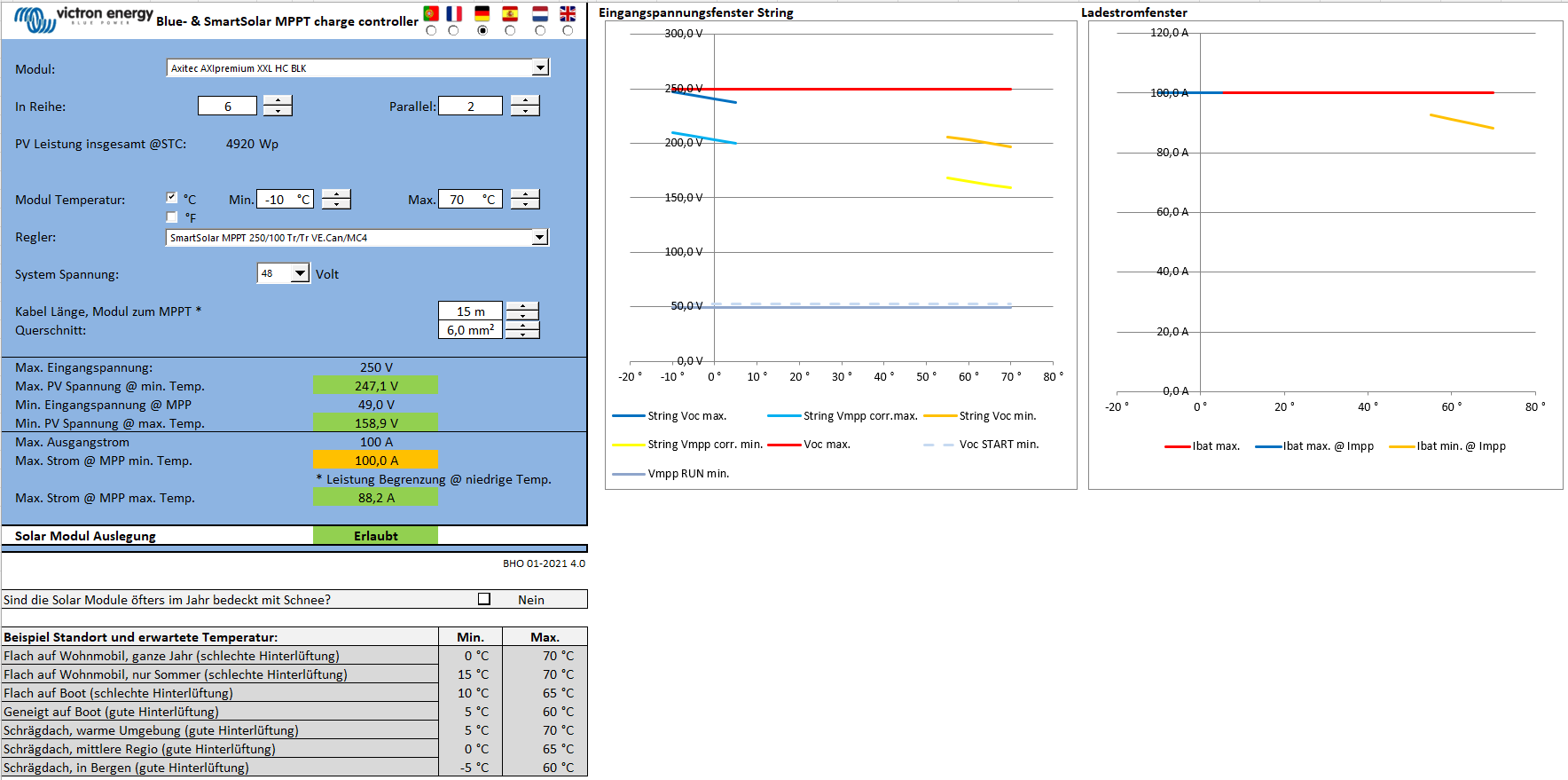Enable the °F temperature unit checkbox
1568x780 pixels.
[x=172, y=217]
